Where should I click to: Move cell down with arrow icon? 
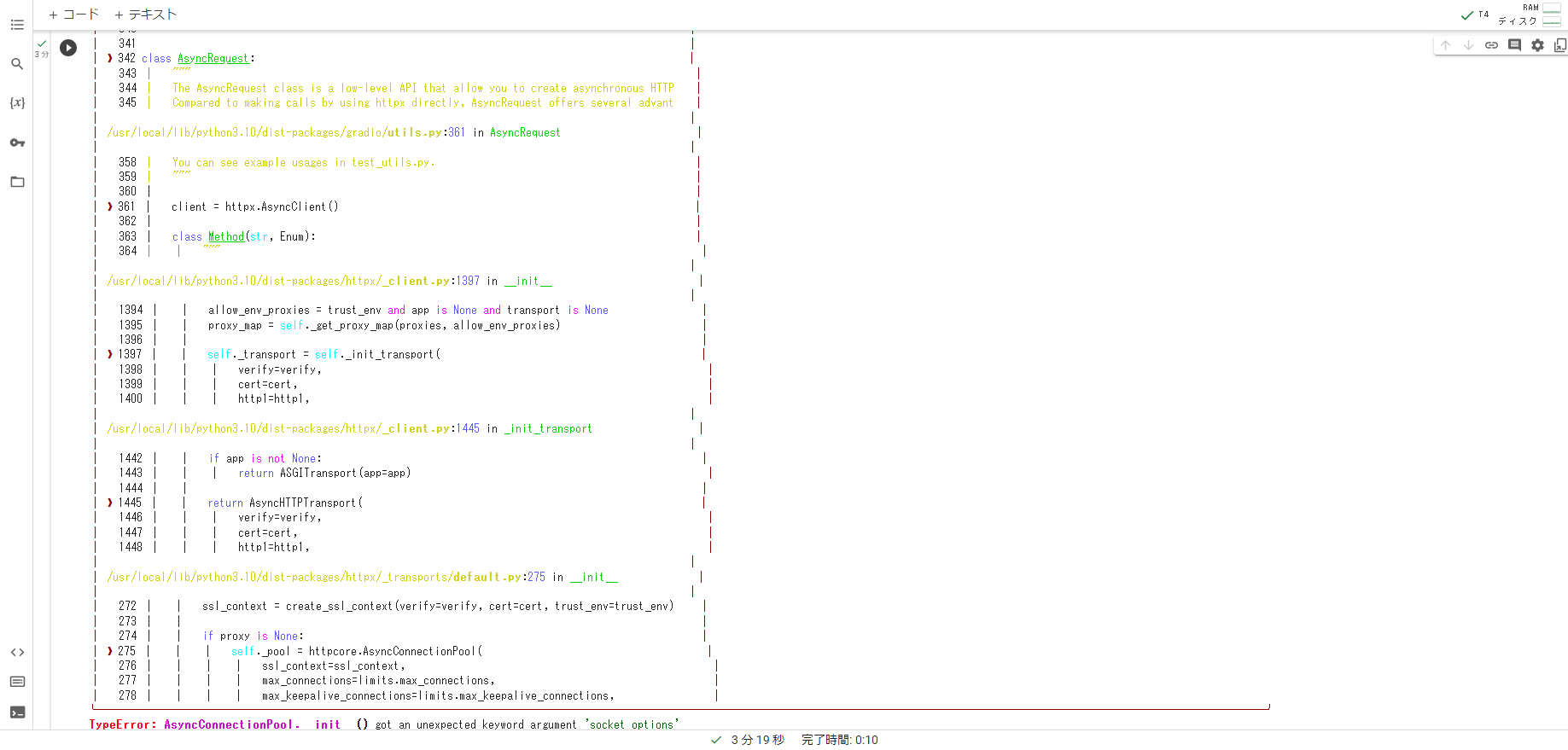(x=1468, y=45)
